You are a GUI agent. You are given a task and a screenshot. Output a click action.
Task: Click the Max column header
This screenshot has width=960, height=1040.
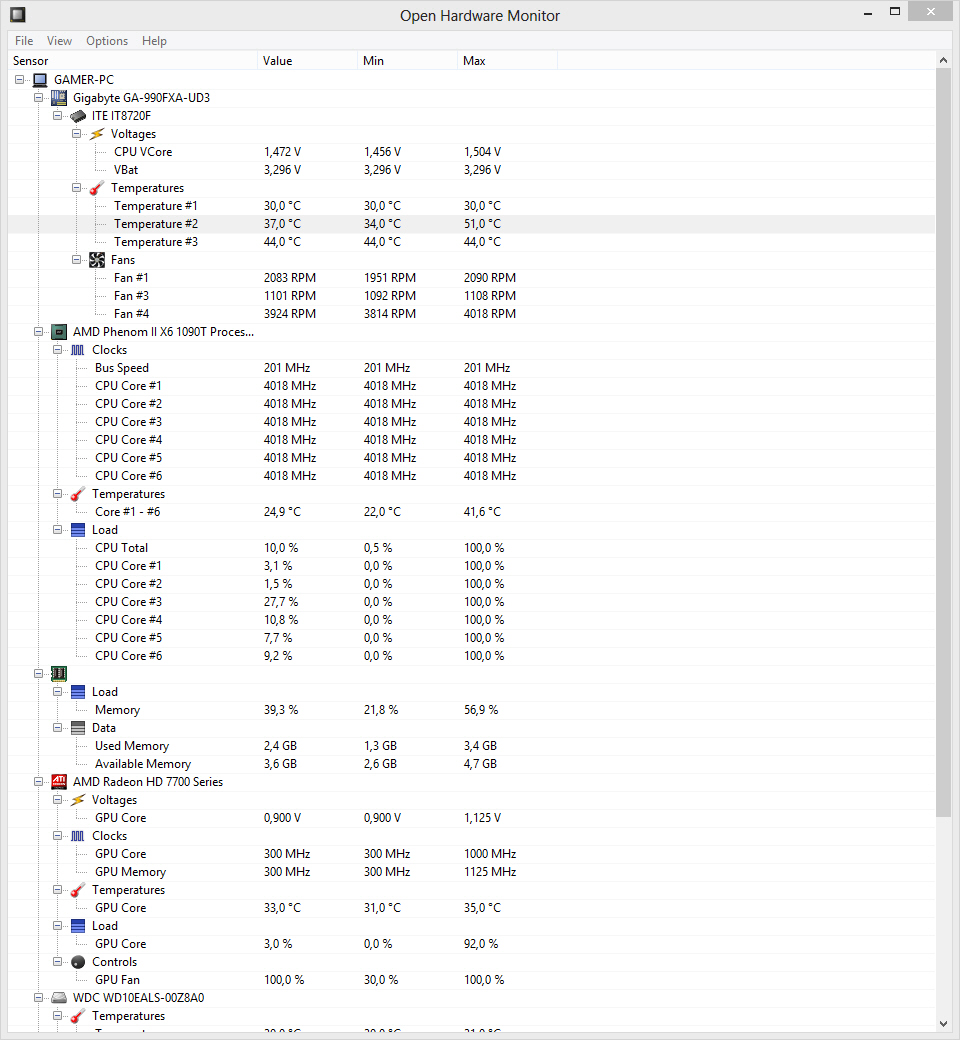pyautogui.click(x=508, y=60)
